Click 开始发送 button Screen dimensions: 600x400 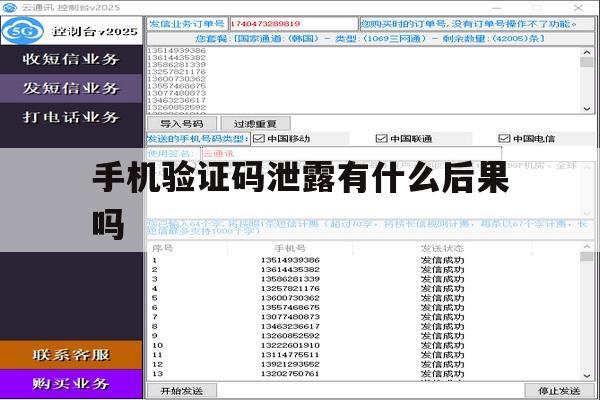click(x=182, y=391)
